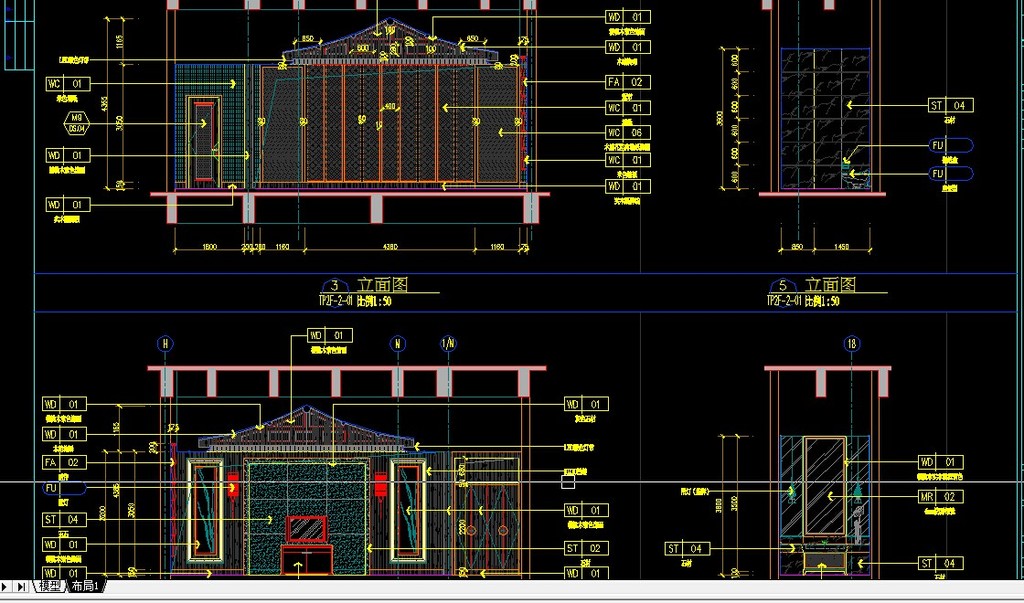Pick the grid axis bubble labeled 1/N
This screenshot has height=603, width=1024.
click(448, 344)
